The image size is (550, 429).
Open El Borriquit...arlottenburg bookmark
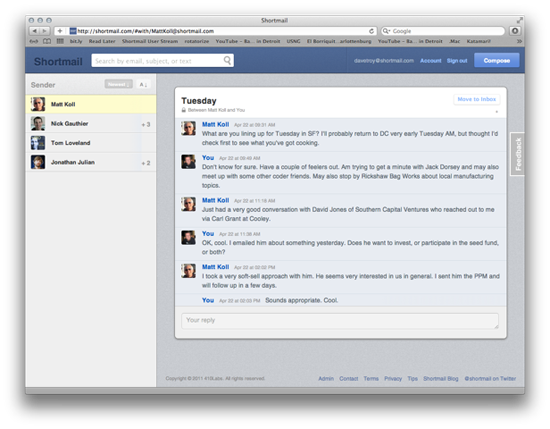339,41
